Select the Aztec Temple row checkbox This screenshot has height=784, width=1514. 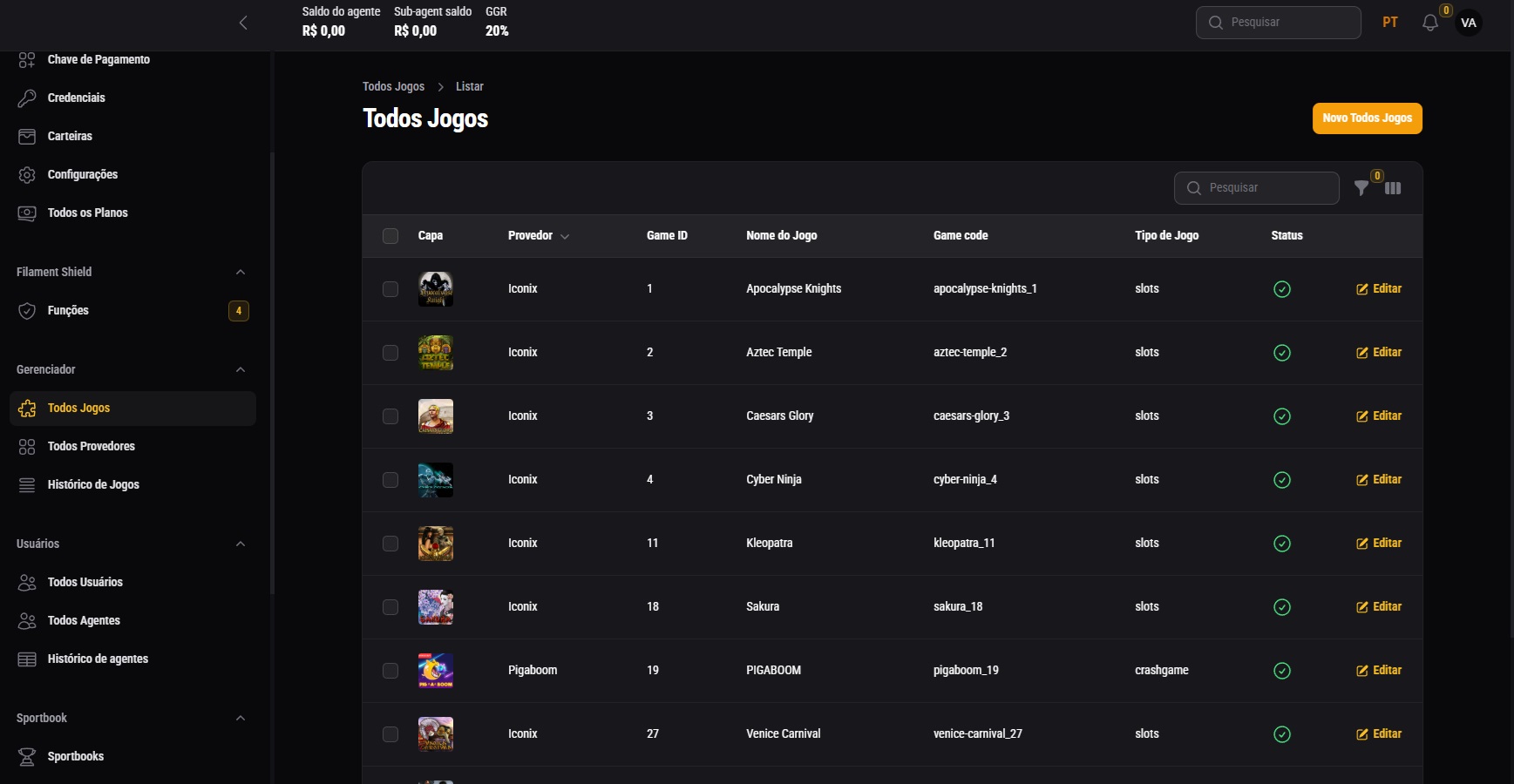coord(390,353)
